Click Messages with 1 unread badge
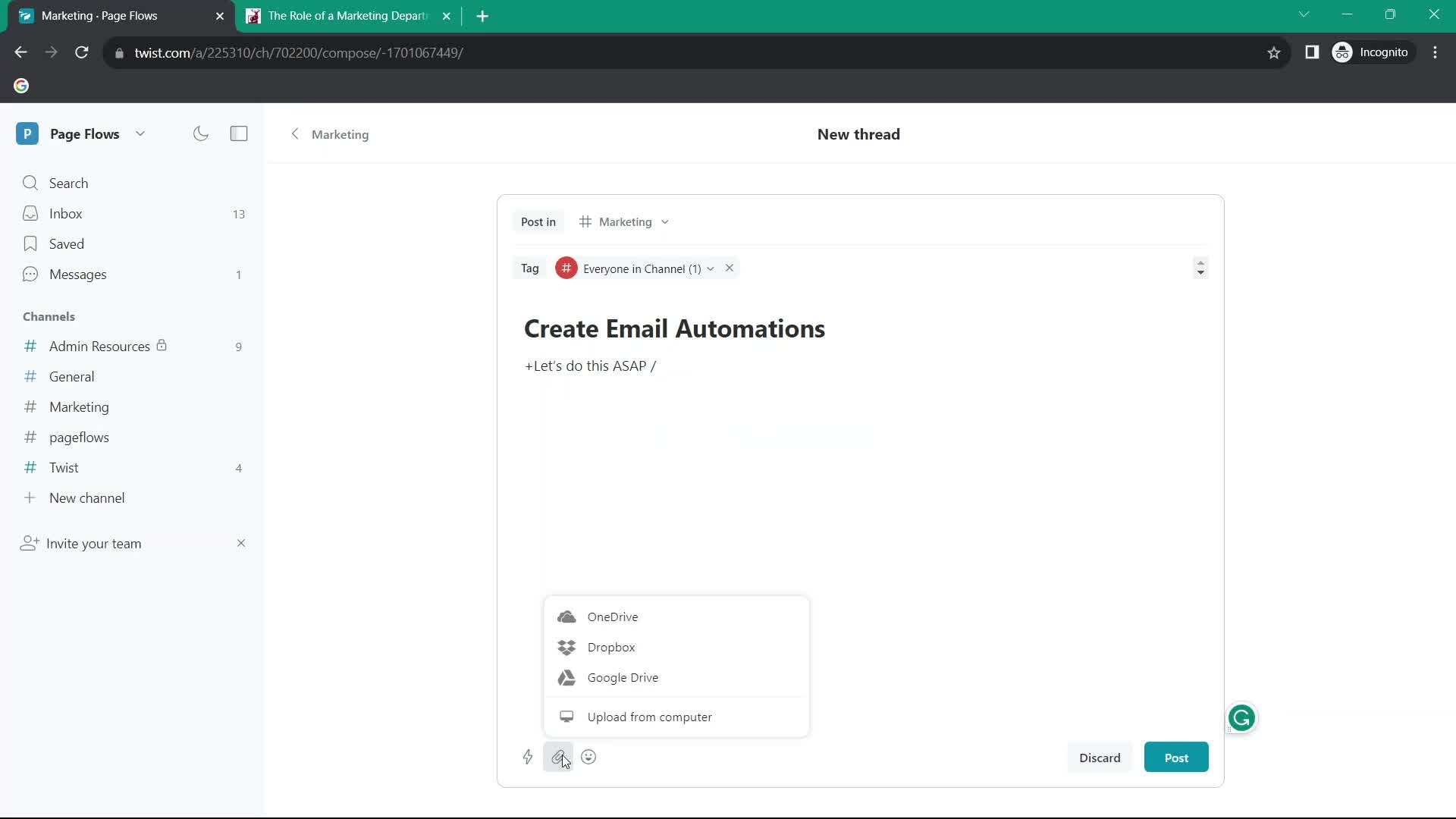Viewport: 1456px width, 819px height. click(77, 274)
